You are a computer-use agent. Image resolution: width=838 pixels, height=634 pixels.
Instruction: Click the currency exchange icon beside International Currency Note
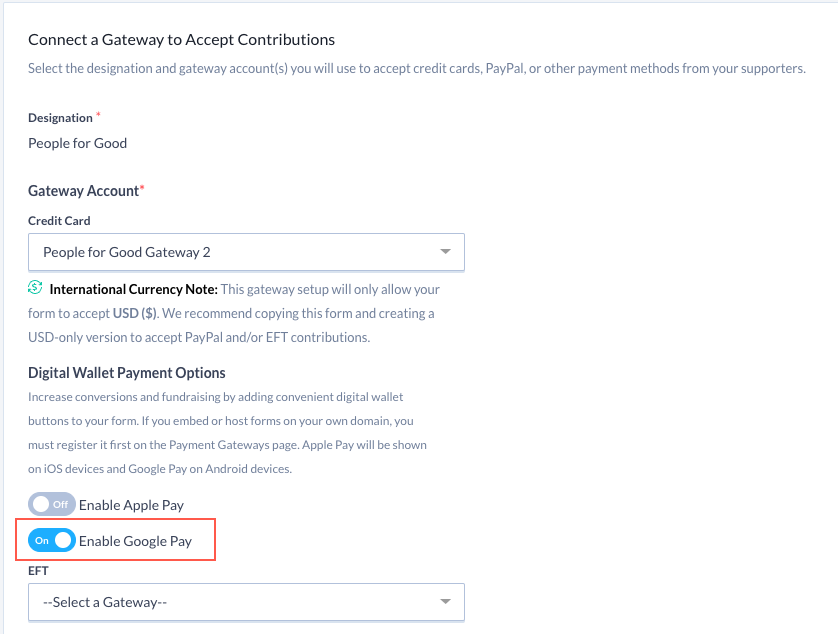[x=35, y=287]
